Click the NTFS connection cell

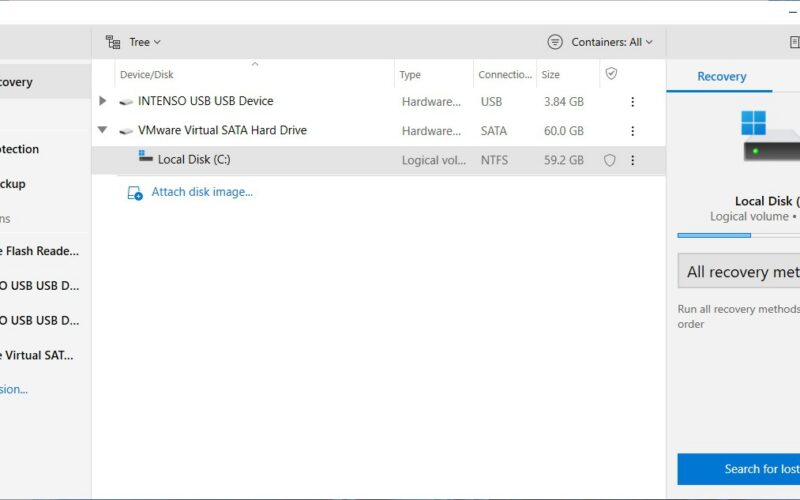(x=494, y=160)
